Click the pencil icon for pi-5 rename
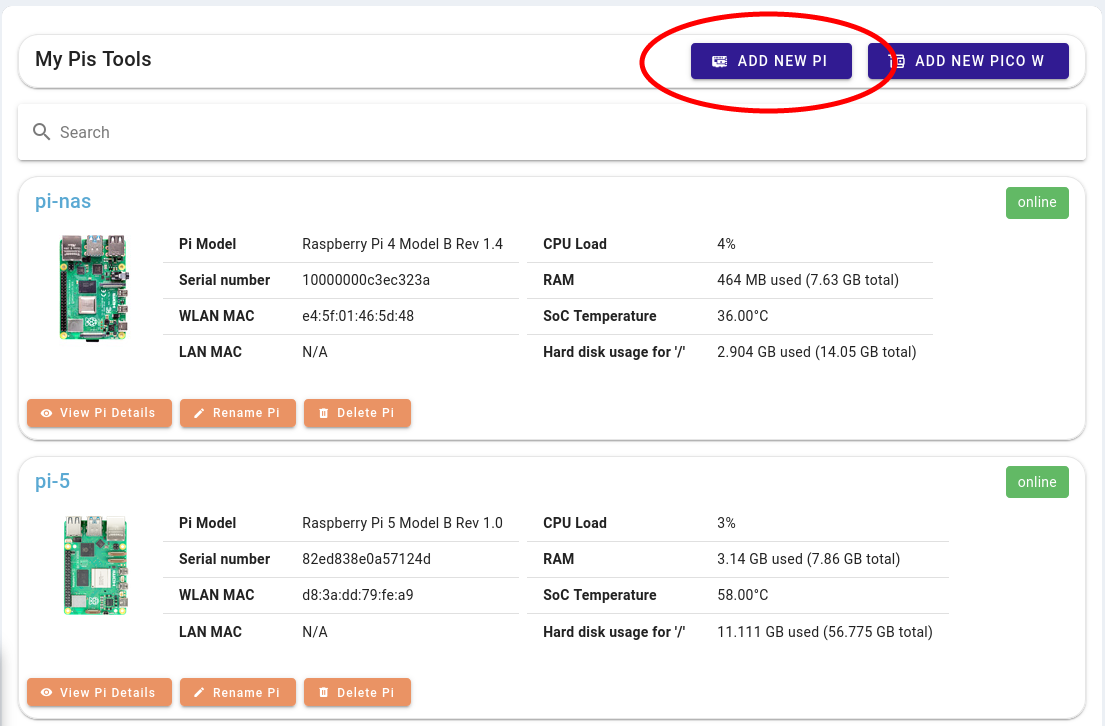 click(x=199, y=693)
